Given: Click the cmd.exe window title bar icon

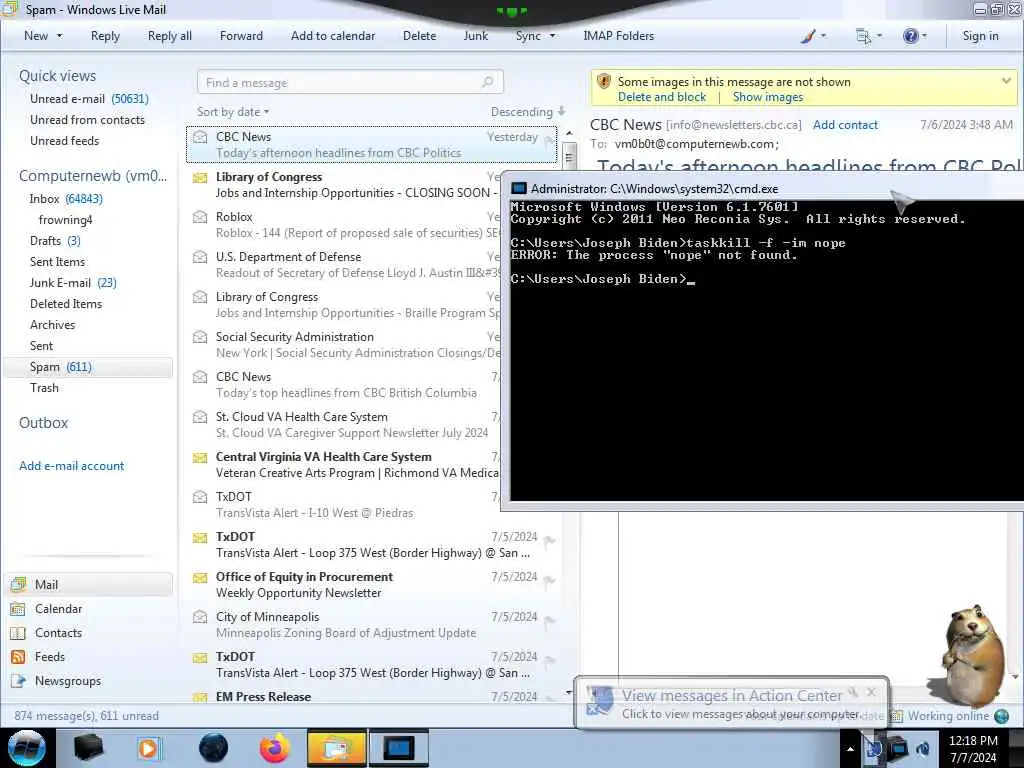Looking at the screenshot, I should pyautogui.click(x=519, y=189).
